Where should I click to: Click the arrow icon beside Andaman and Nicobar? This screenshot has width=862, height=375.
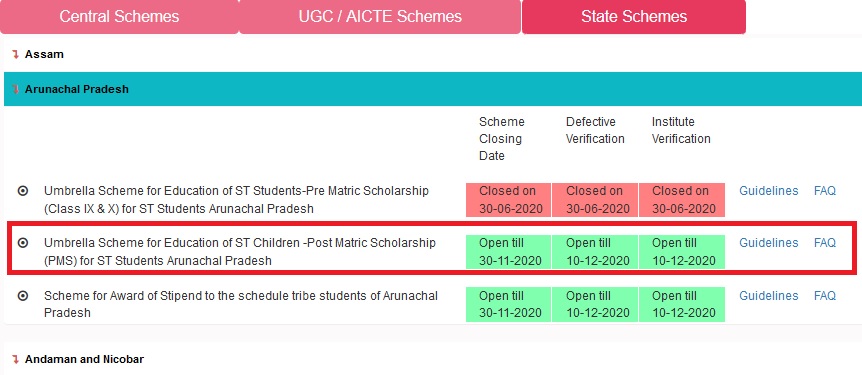(15, 360)
